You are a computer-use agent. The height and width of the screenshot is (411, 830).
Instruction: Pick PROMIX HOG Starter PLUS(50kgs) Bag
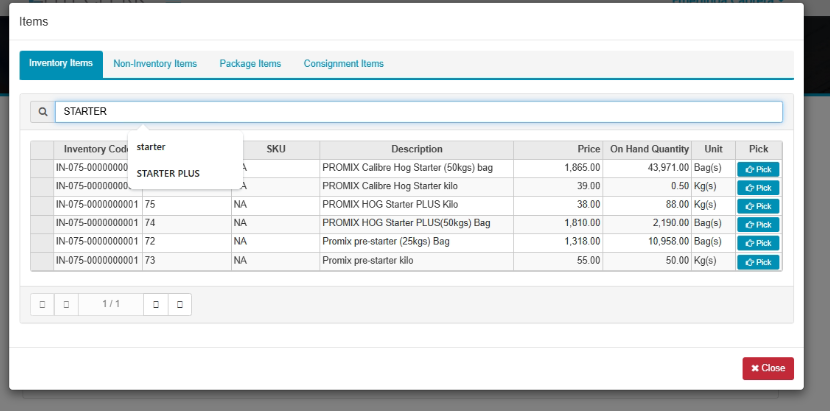point(758,225)
